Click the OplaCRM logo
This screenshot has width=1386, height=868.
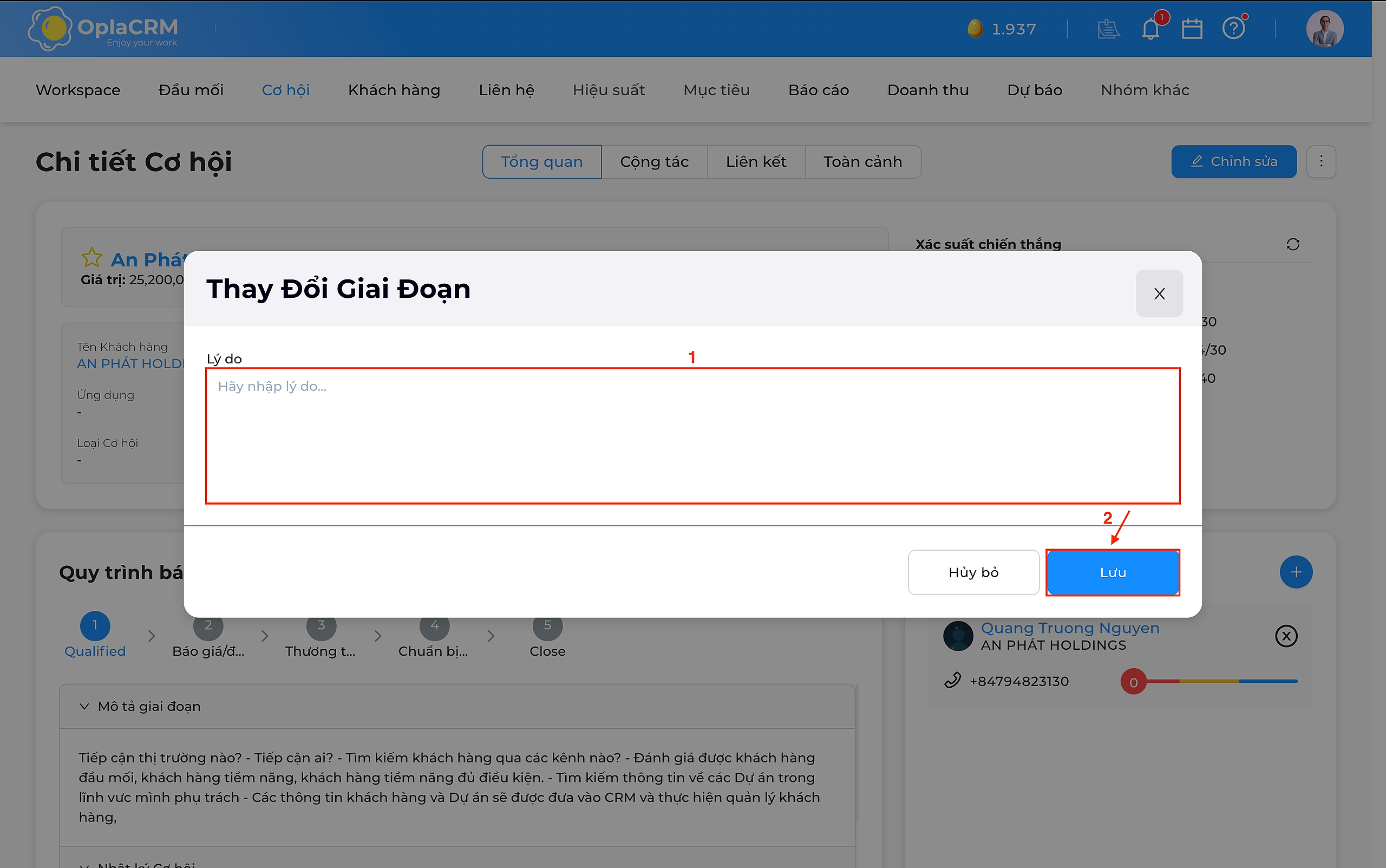pos(103,29)
